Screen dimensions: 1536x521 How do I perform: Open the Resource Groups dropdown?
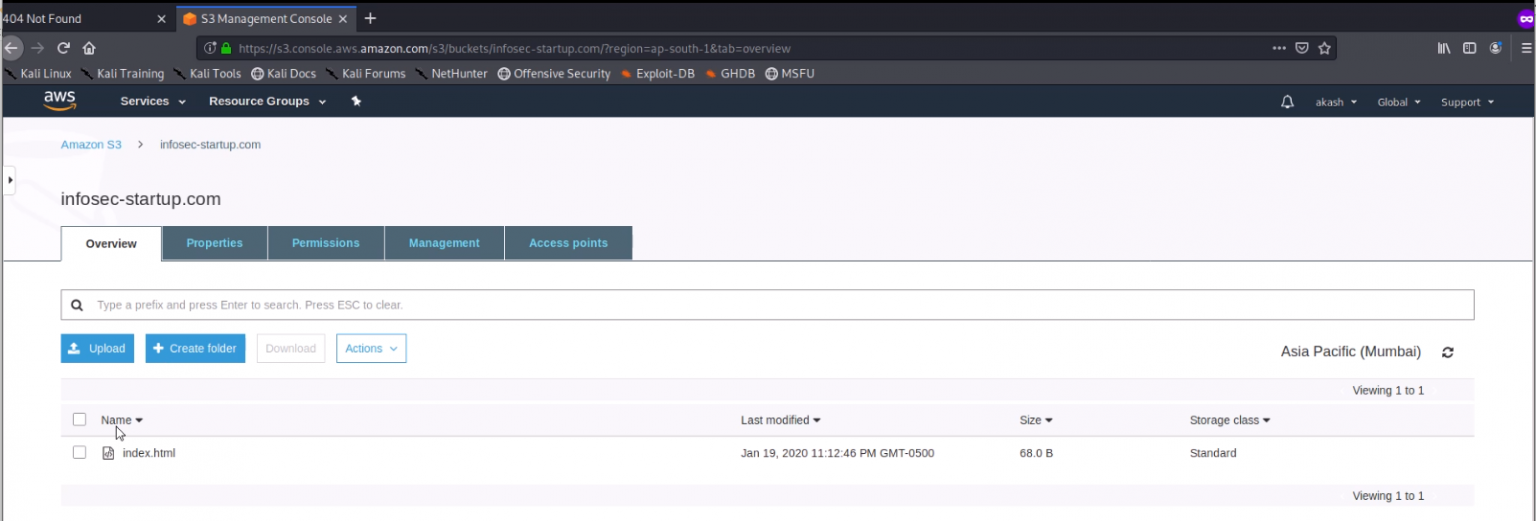[267, 101]
